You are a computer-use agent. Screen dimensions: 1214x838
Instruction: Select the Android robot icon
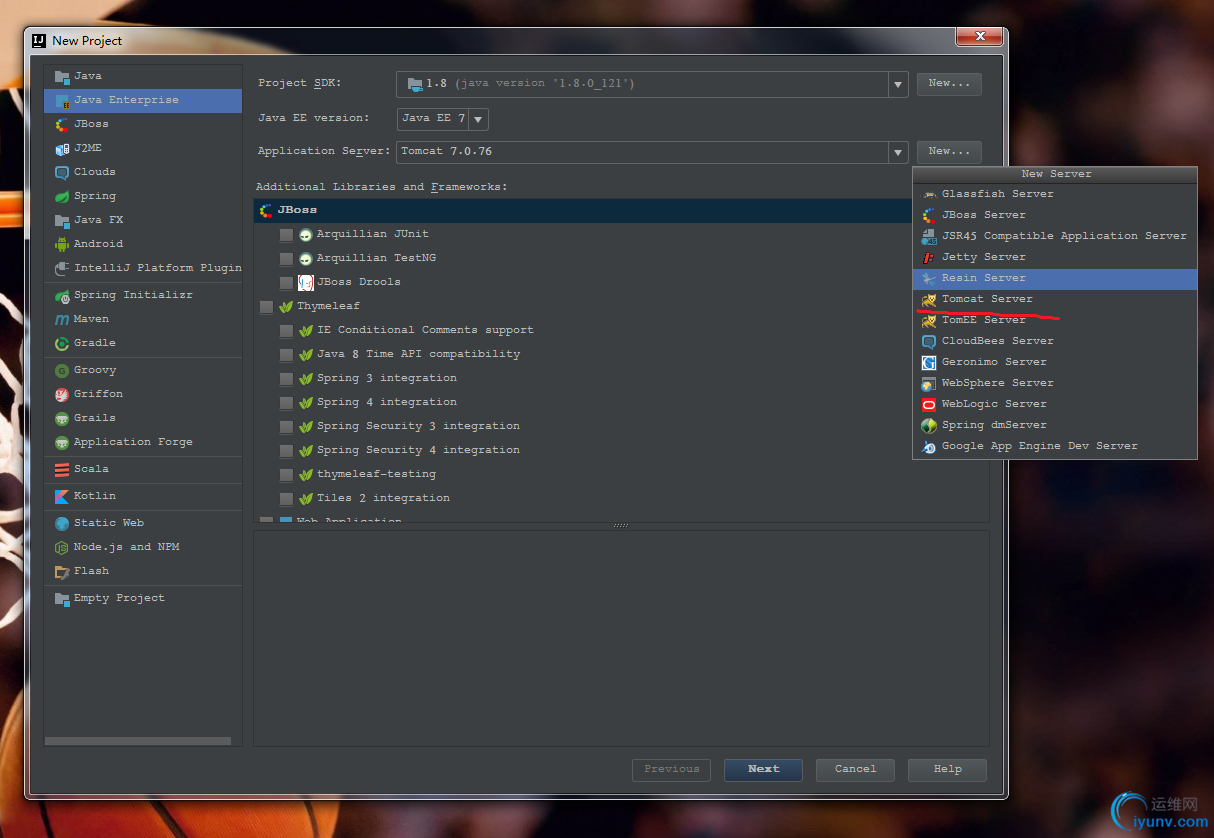[62, 244]
